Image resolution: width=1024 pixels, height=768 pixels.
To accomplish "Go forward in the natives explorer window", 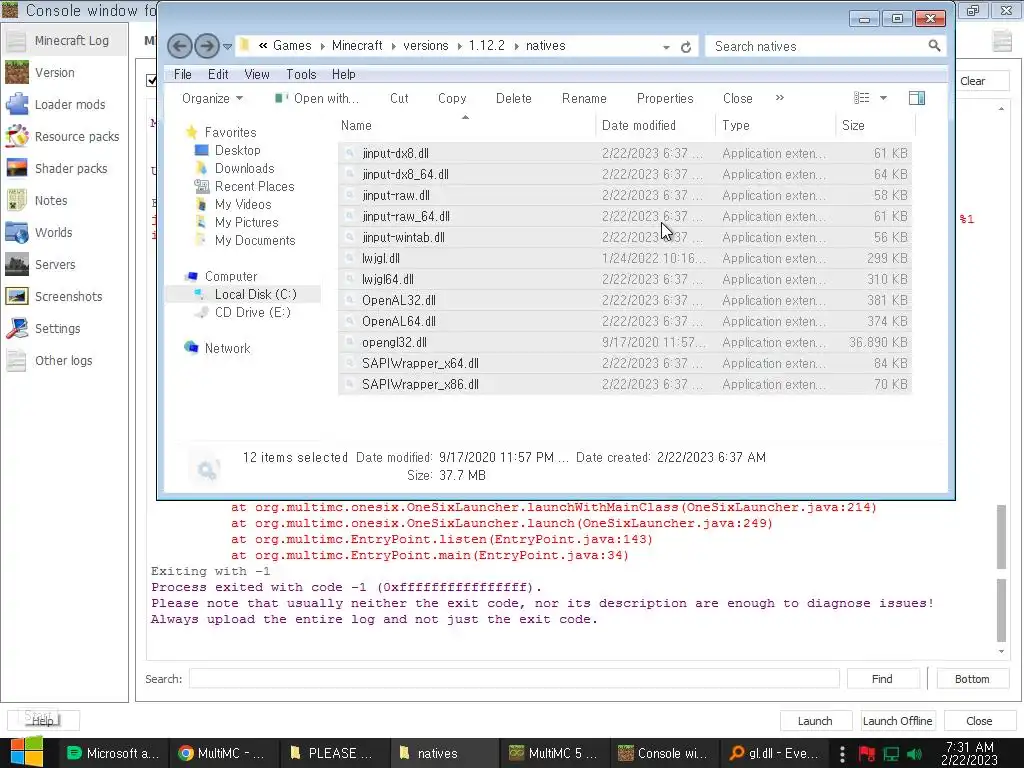I will point(207,46).
